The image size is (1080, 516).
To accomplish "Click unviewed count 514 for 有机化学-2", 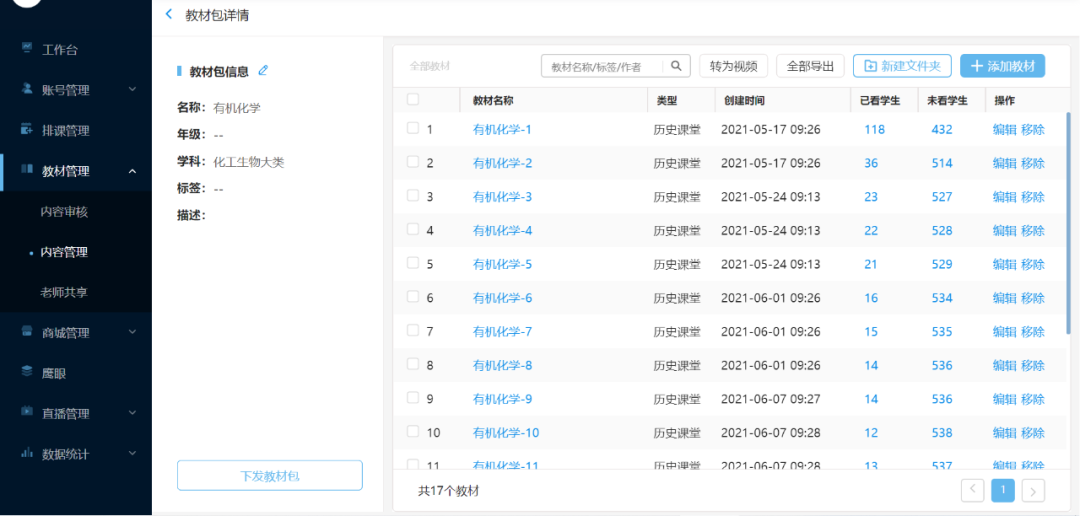I will (x=942, y=163).
